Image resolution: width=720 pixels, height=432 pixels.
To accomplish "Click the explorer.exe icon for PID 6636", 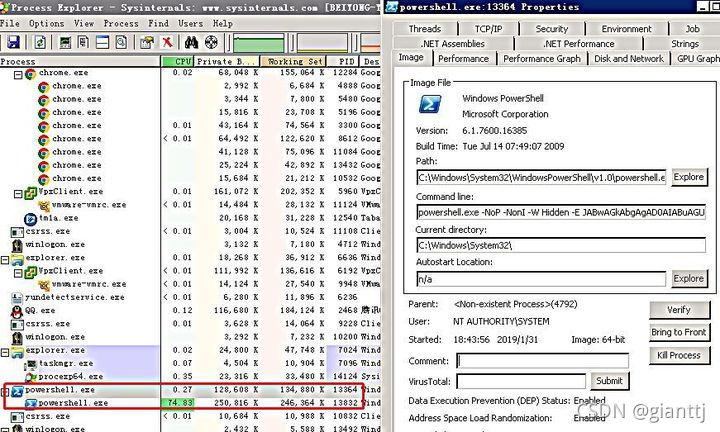I will click(17, 259).
